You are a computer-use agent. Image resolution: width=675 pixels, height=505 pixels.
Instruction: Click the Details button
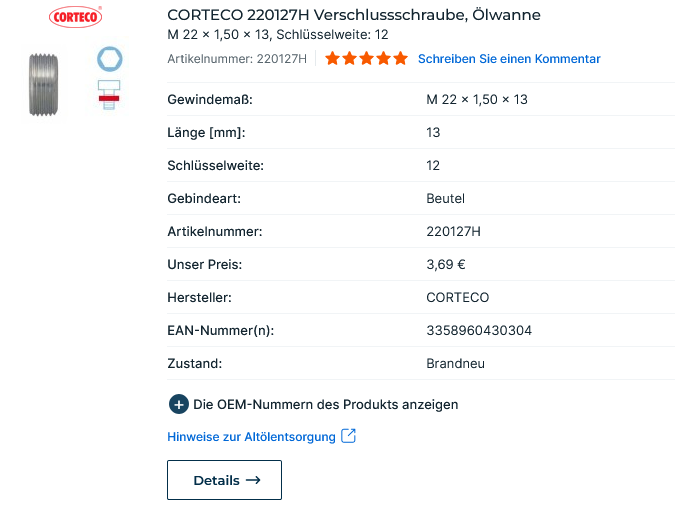click(x=224, y=480)
